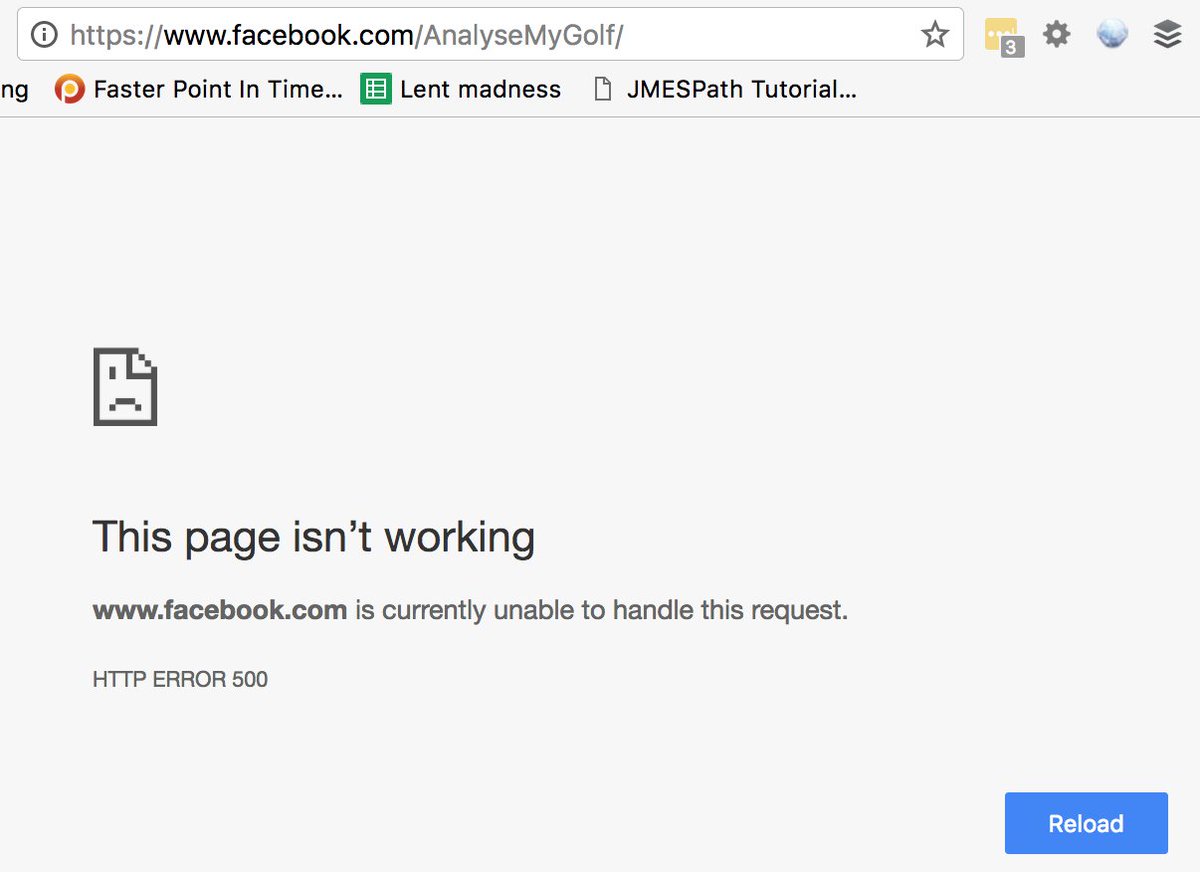The image size is (1200, 872).
Task: Click the globe extension icon
Action: coord(1112,35)
